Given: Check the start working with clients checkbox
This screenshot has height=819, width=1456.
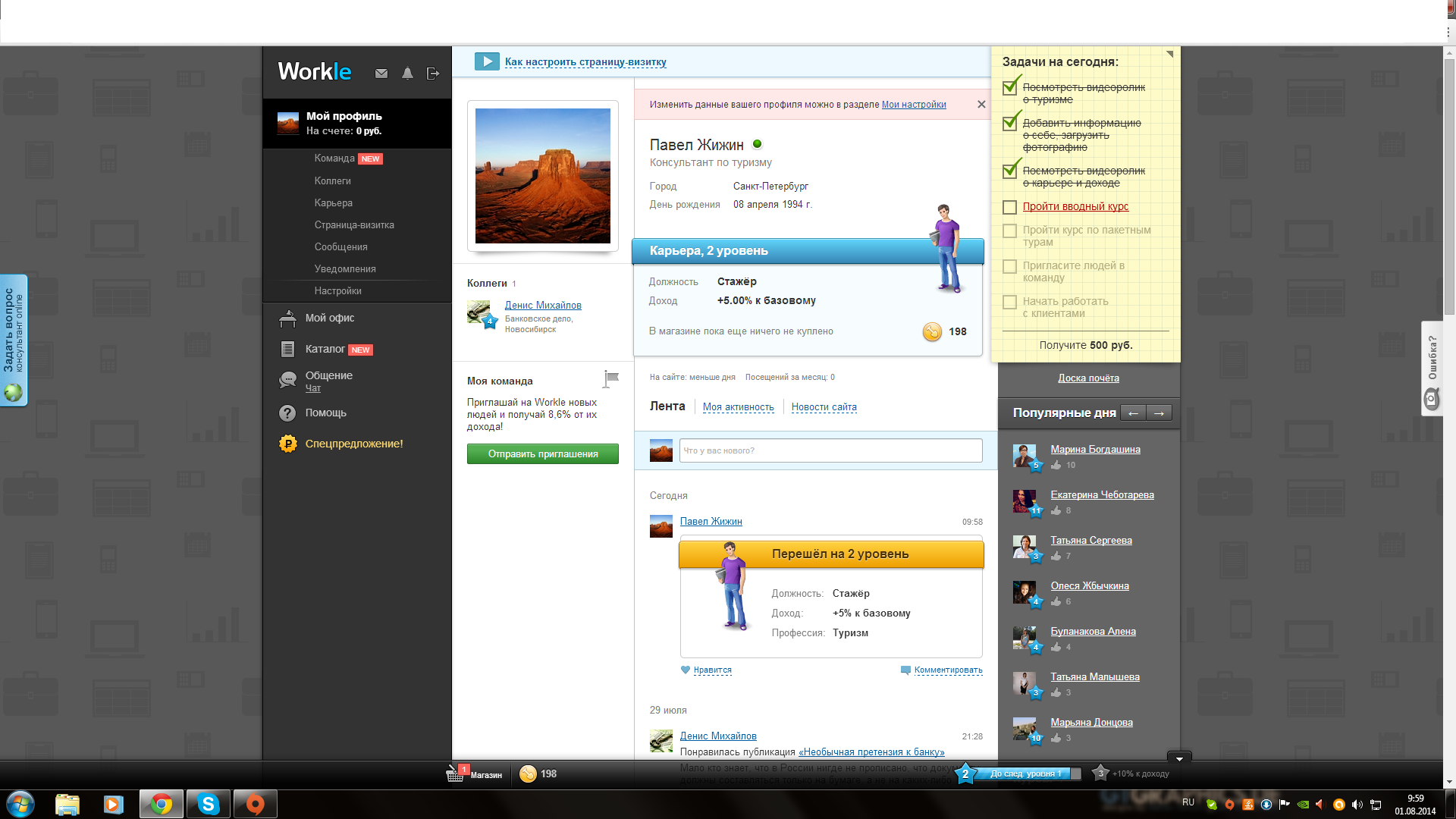Looking at the screenshot, I should (x=1009, y=302).
